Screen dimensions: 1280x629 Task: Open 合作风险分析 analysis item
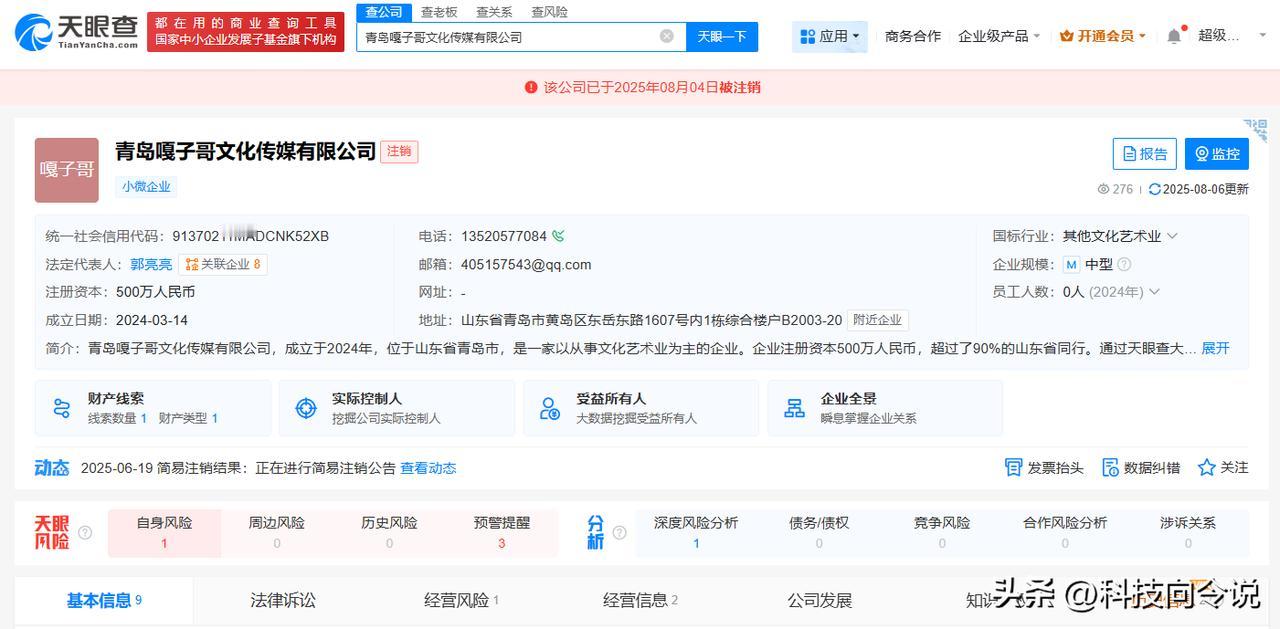coord(1065,533)
